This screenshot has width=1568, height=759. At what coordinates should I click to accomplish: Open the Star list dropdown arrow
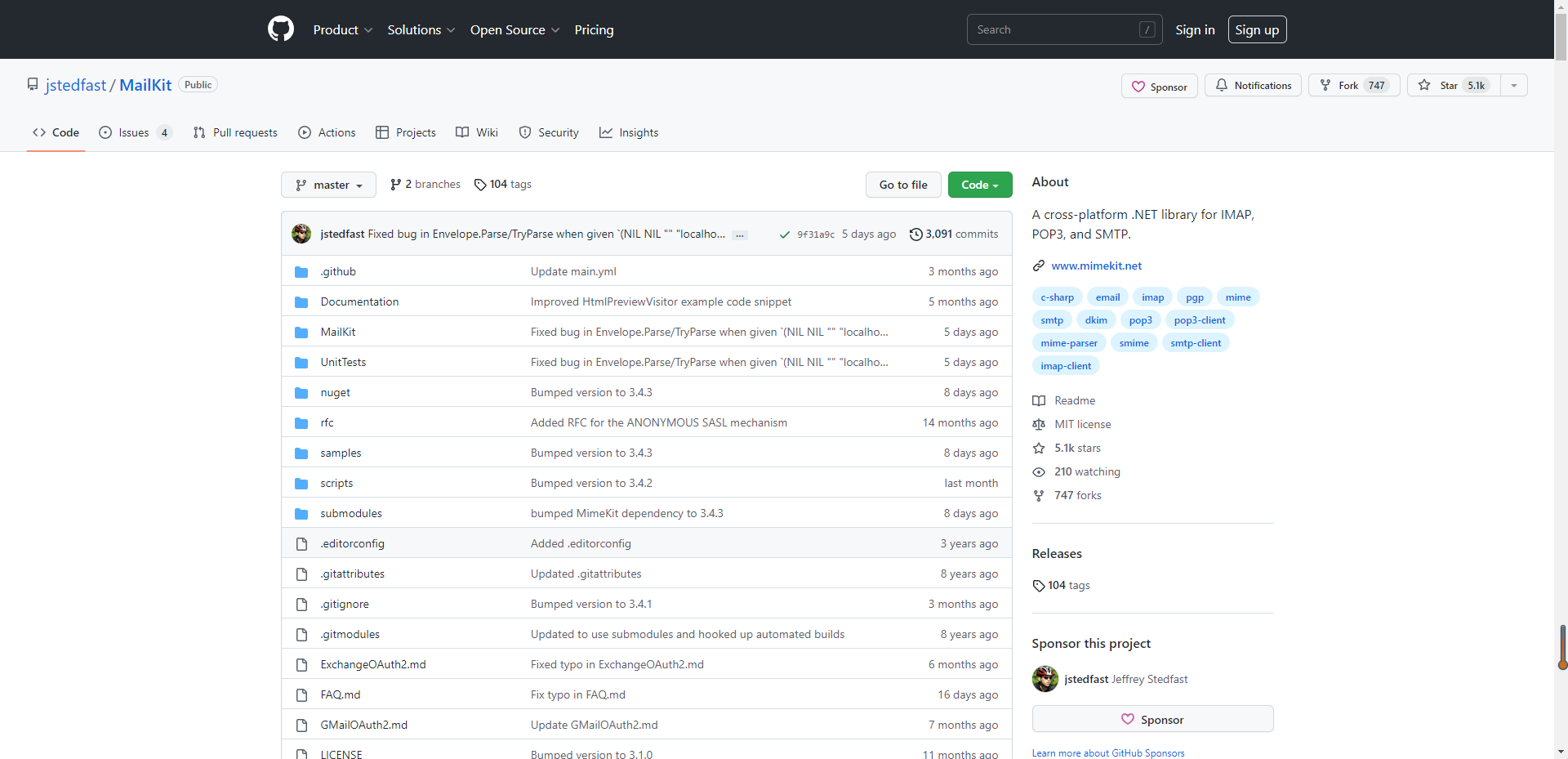pos(1514,85)
